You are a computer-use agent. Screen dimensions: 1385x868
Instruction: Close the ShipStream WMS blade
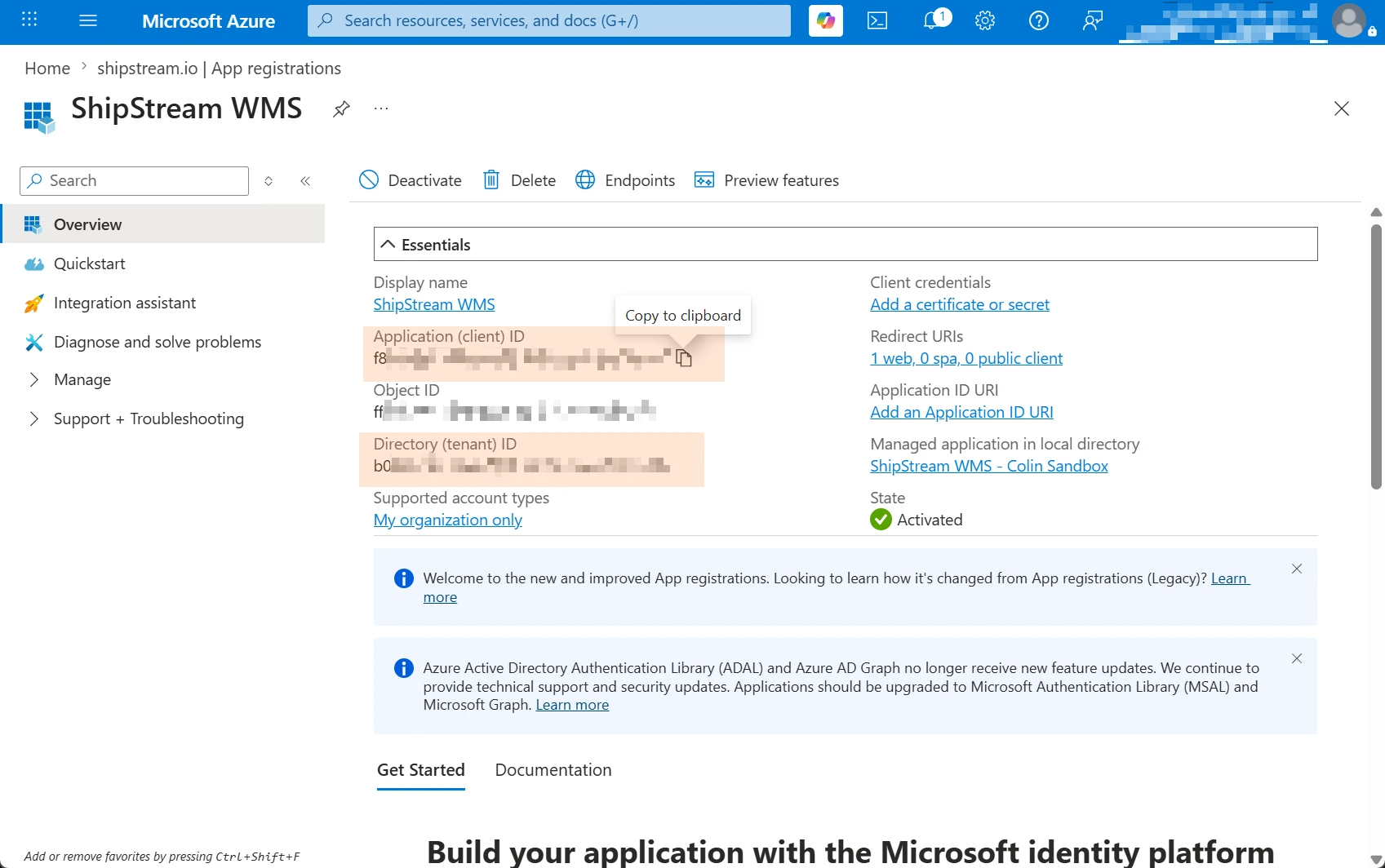click(1342, 108)
